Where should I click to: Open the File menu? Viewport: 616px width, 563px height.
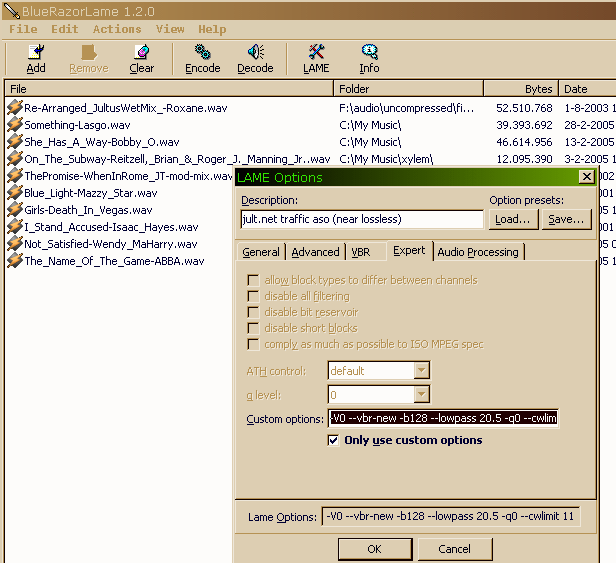[23, 29]
